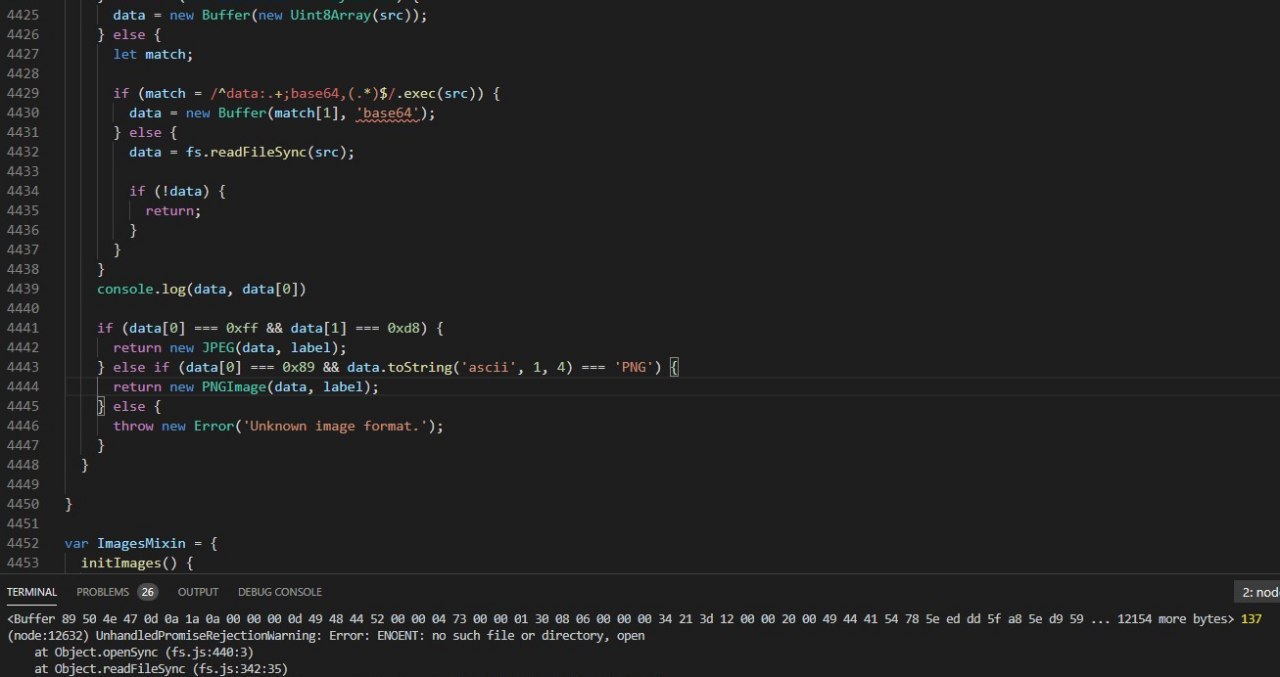Click the 0xd8 hex literal
The height and width of the screenshot is (677, 1280).
404,328
